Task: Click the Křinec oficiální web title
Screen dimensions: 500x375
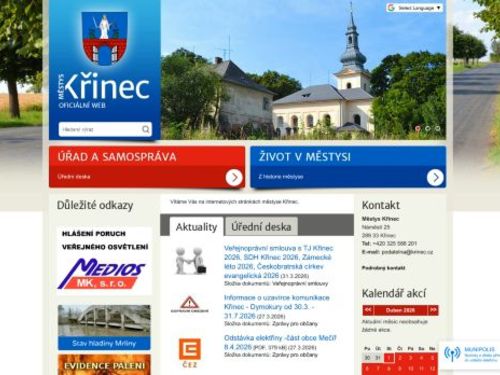Action: [104, 91]
